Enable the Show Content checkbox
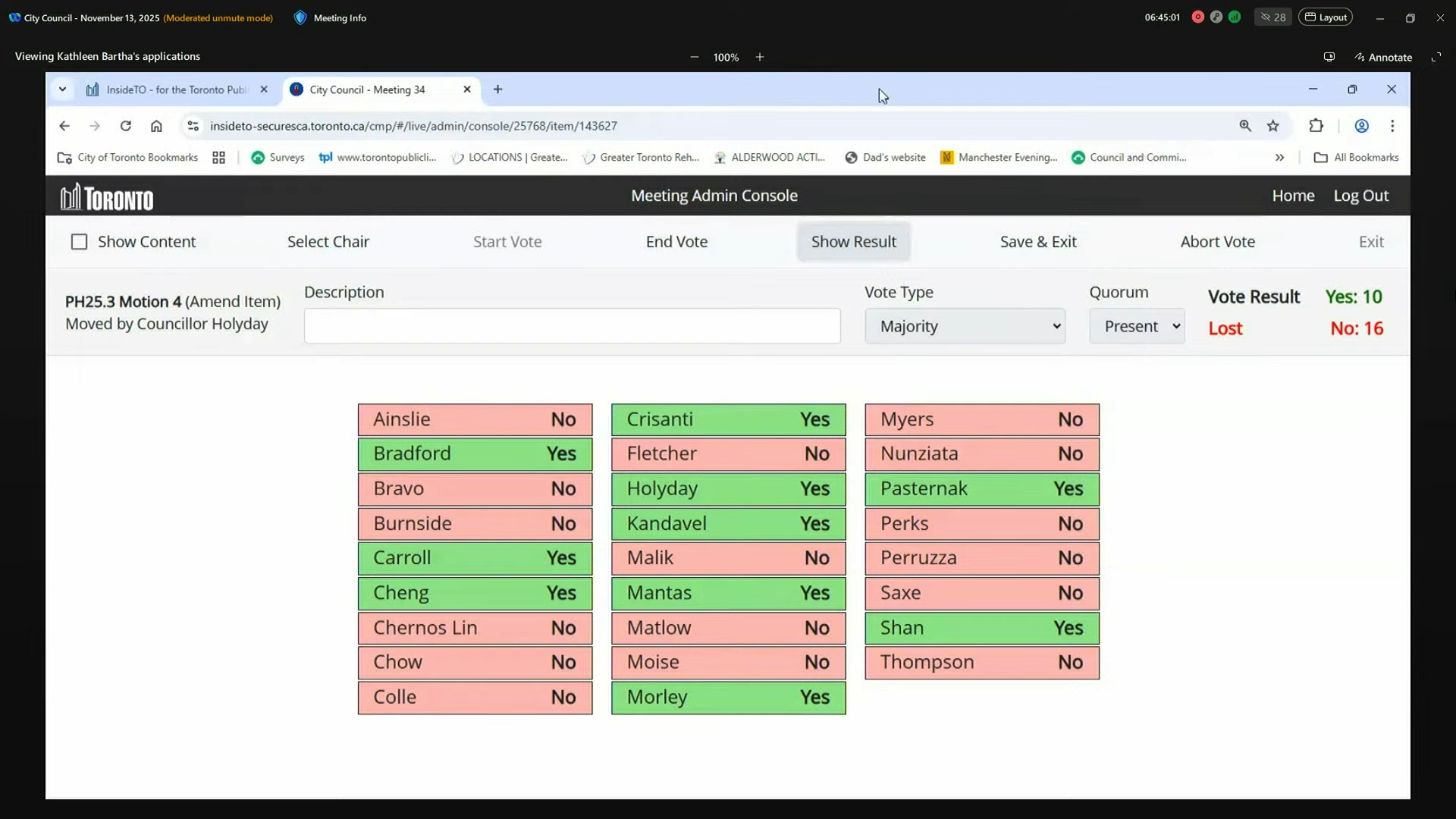This screenshot has height=819, width=1456. [79, 242]
